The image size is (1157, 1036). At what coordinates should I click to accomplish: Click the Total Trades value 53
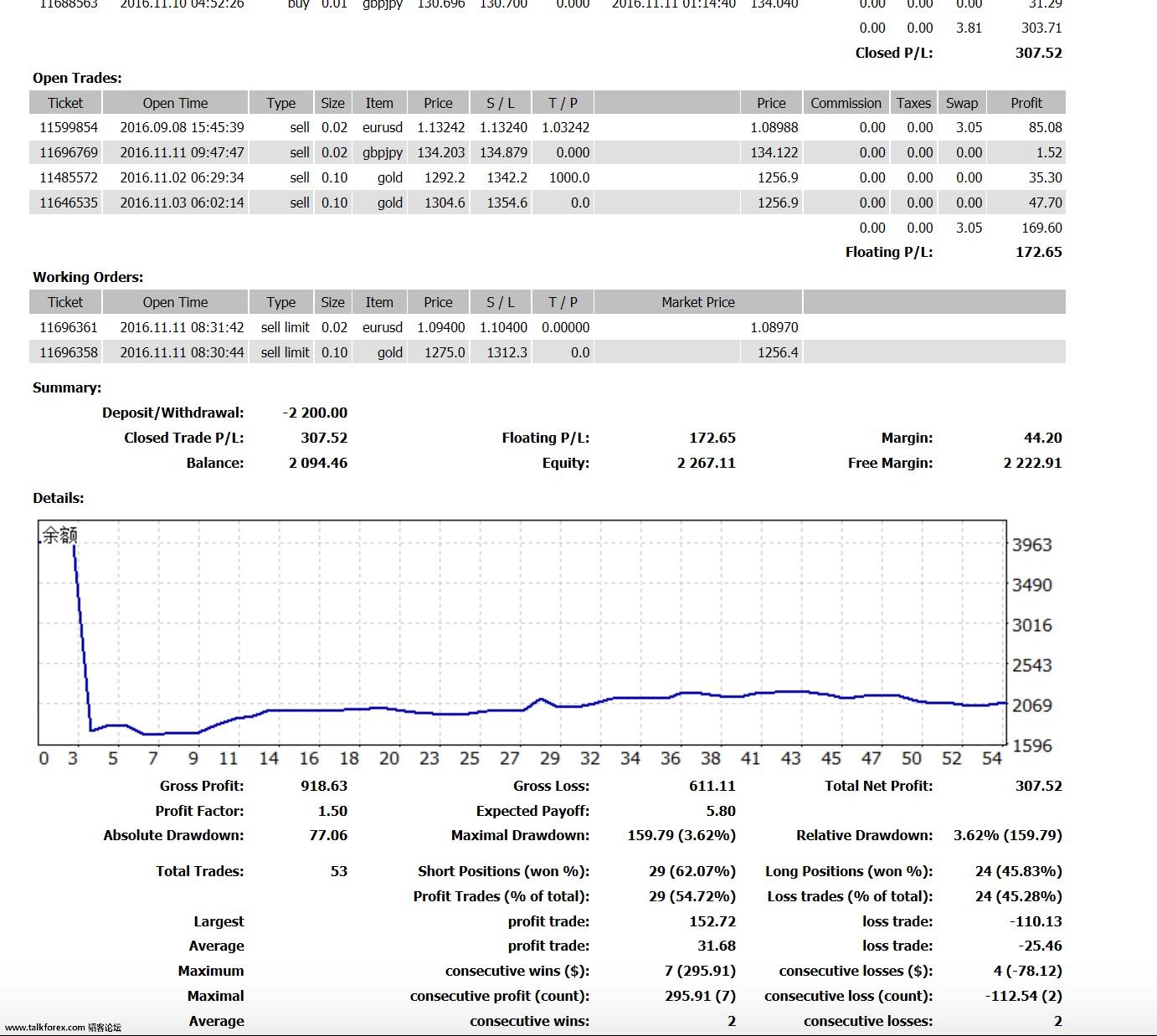[339, 871]
